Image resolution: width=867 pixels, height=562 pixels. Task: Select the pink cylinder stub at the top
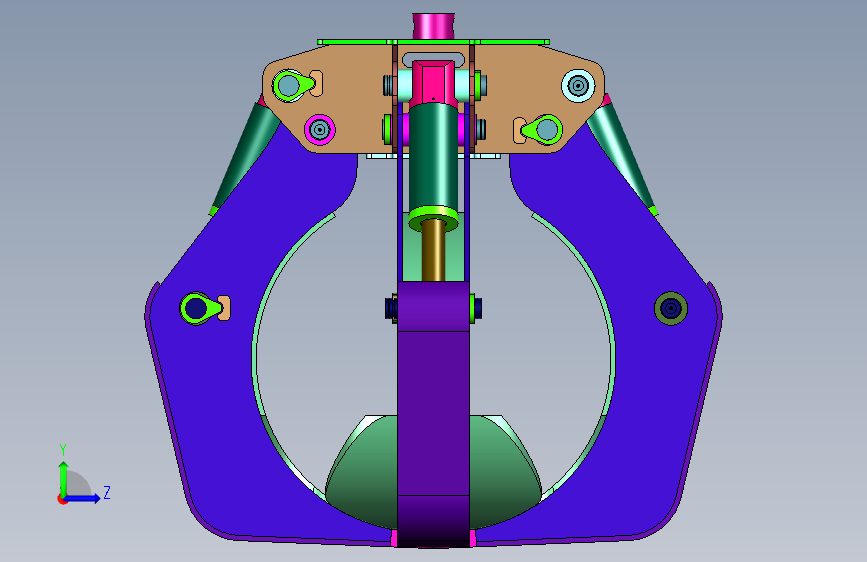pyautogui.click(x=434, y=26)
